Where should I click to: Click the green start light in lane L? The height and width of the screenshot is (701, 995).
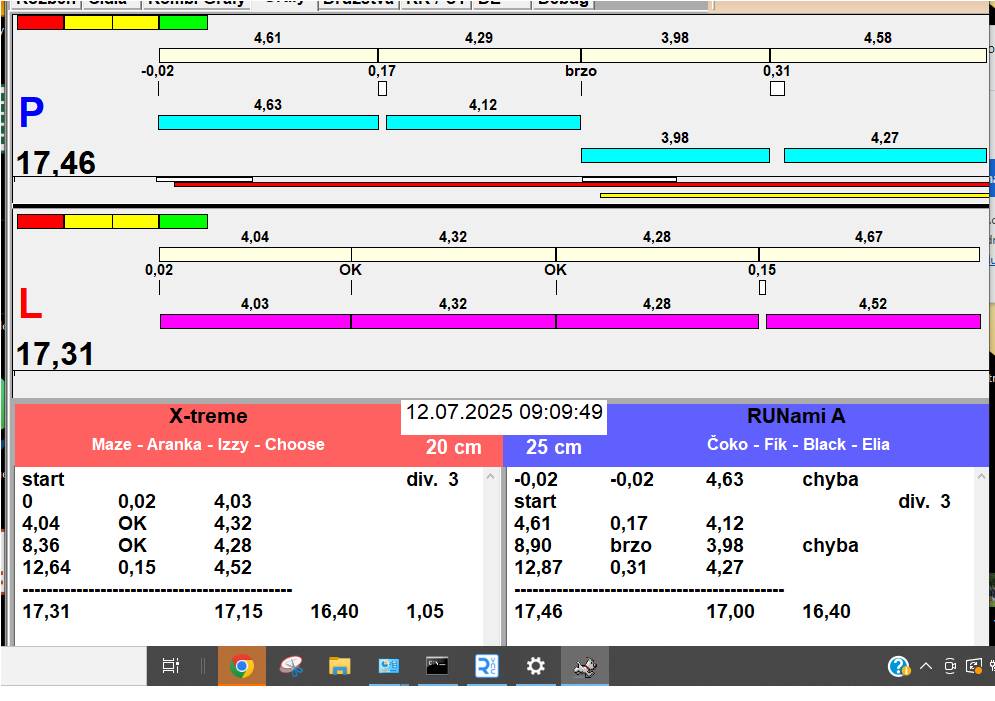[183, 221]
